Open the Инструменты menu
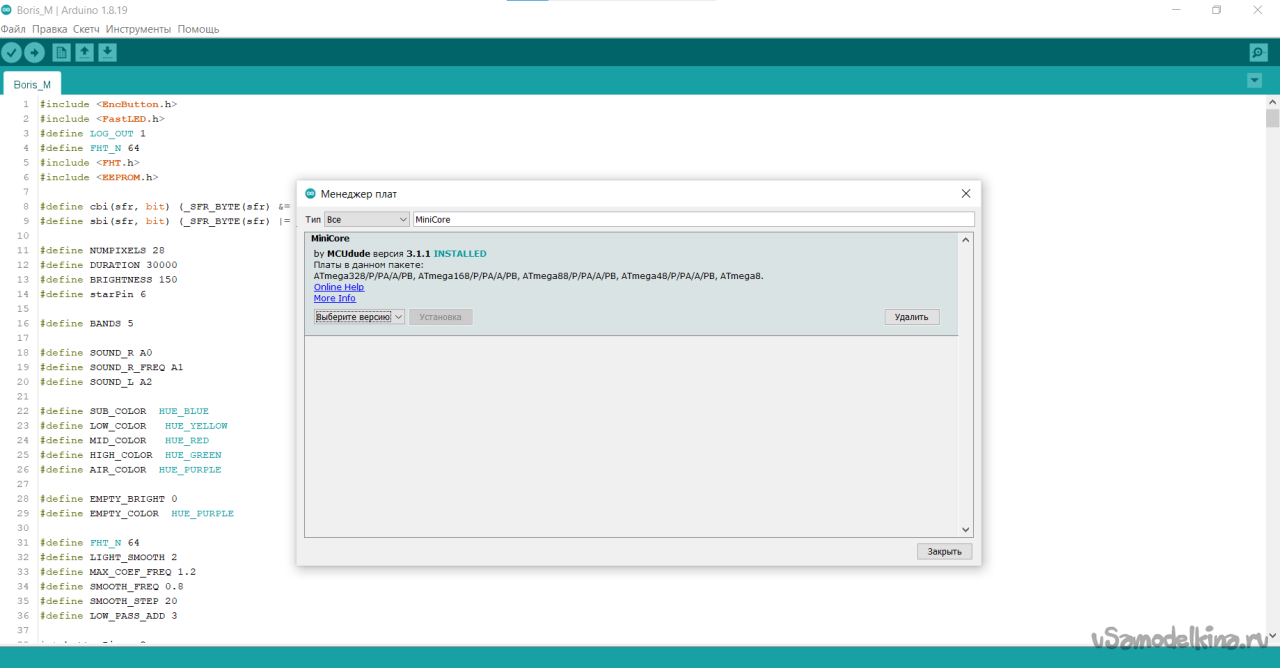The height and width of the screenshot is (668, 1280). tap(138, 29)
